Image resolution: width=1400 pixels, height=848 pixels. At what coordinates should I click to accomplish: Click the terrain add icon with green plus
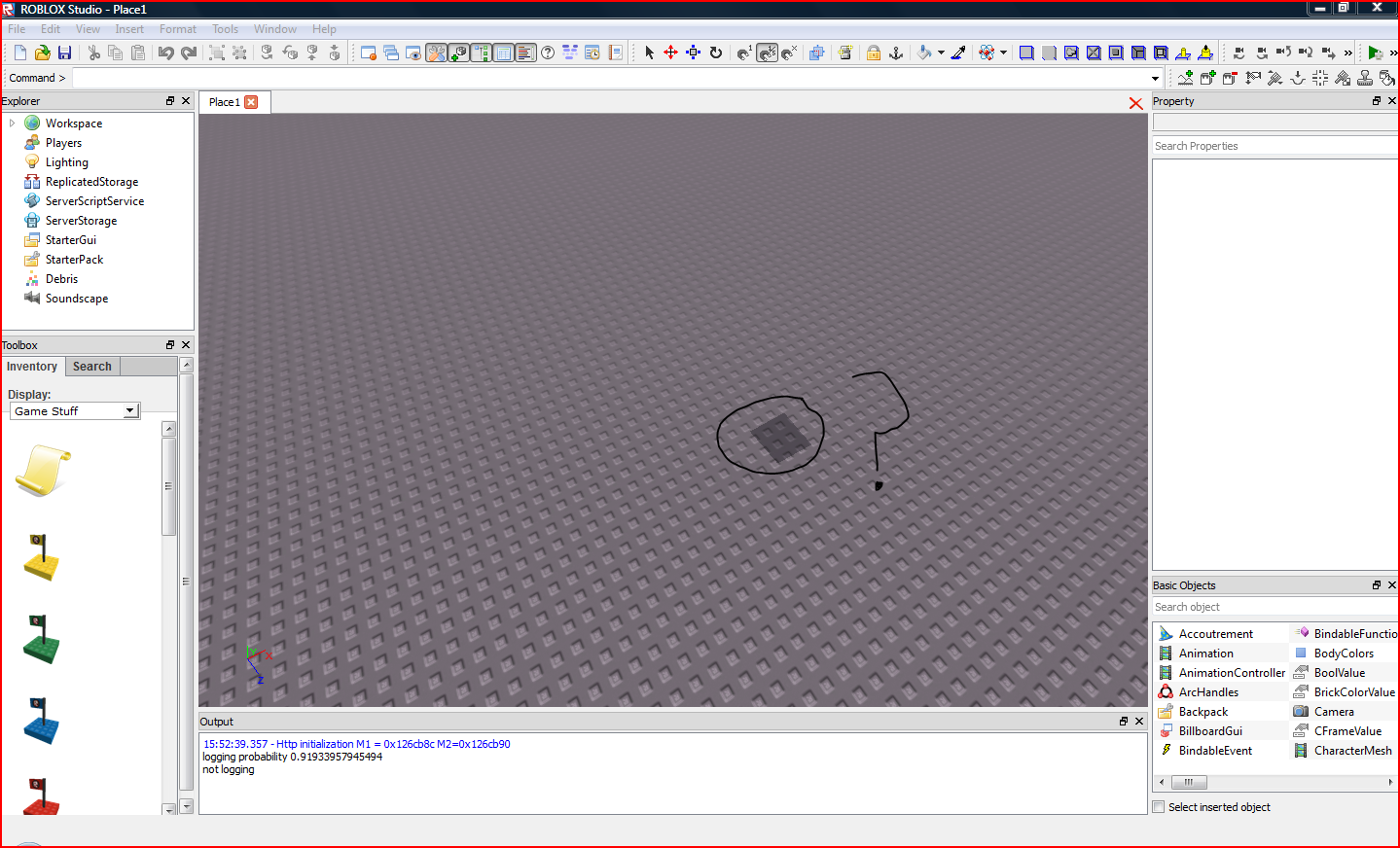click(1185, 78)
